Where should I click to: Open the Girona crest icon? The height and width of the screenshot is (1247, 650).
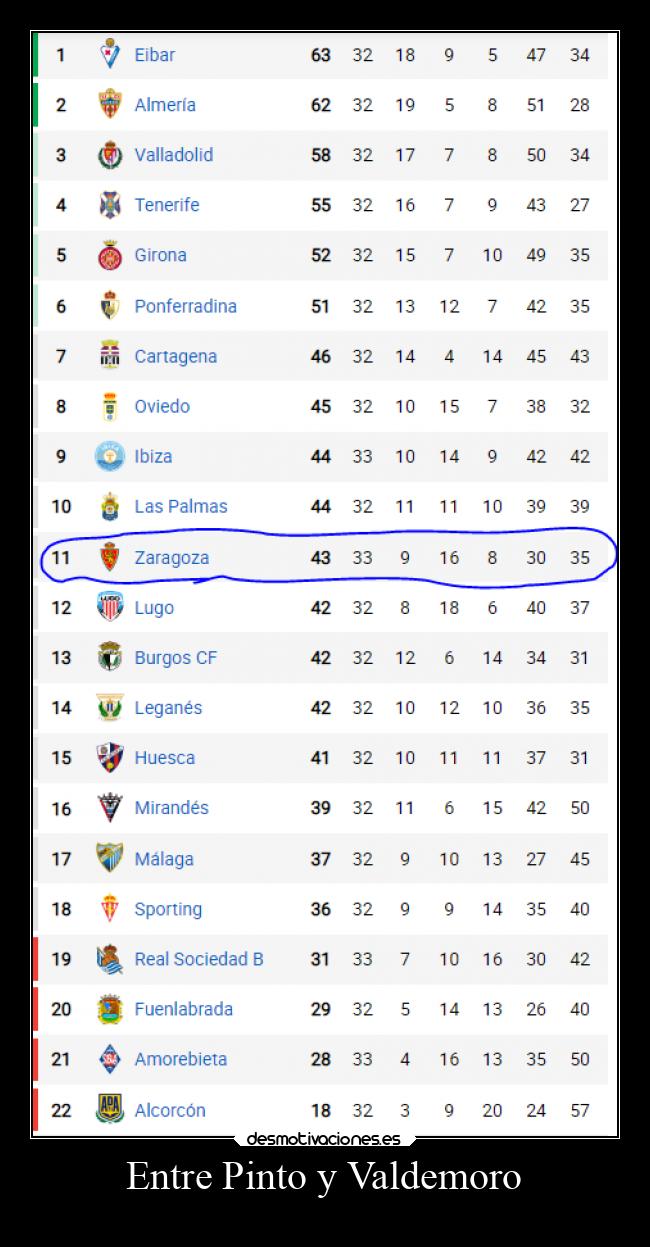tap(109, 255)
